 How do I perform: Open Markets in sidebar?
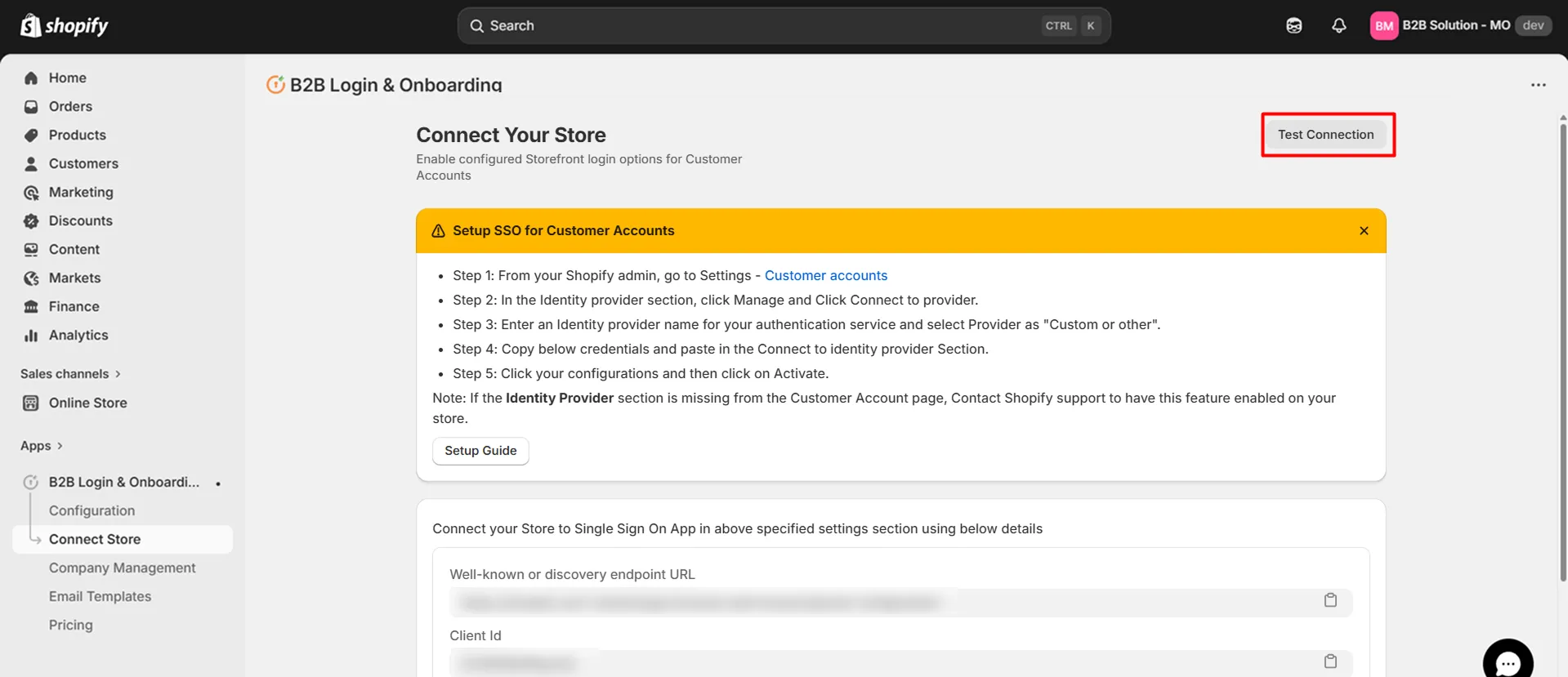coord(75,278)
